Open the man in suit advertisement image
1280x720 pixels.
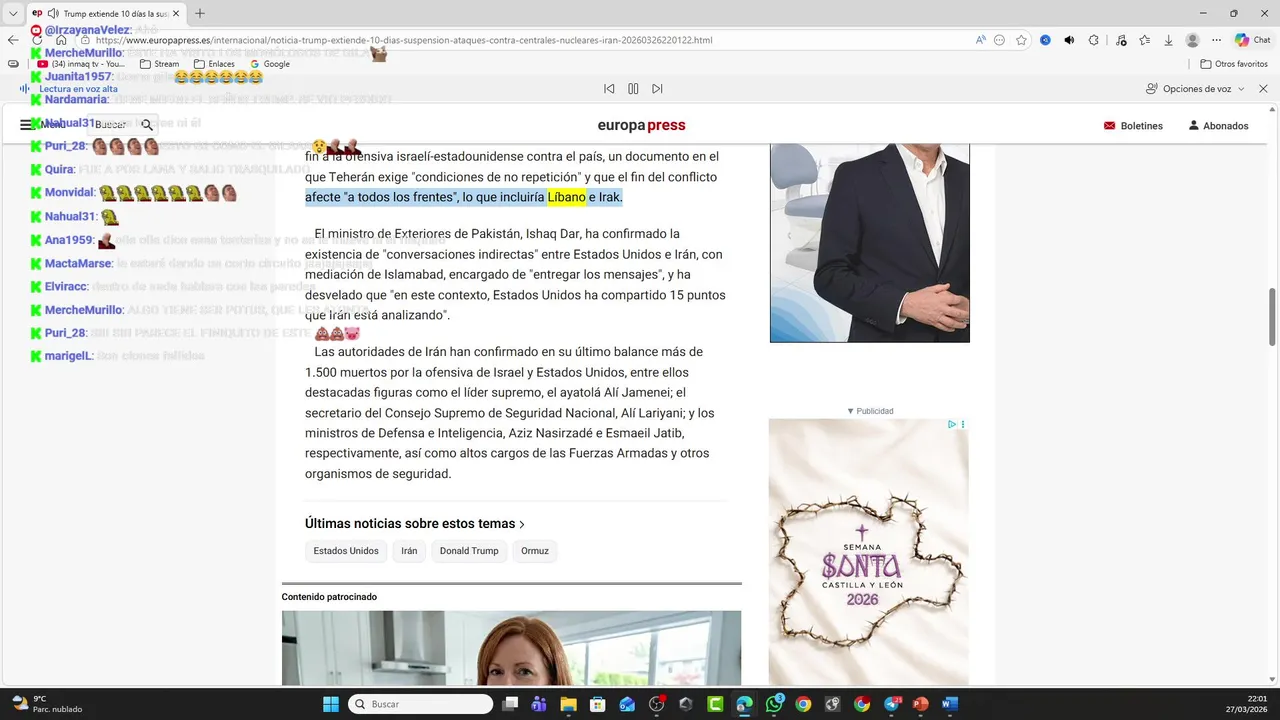point(870,243)
